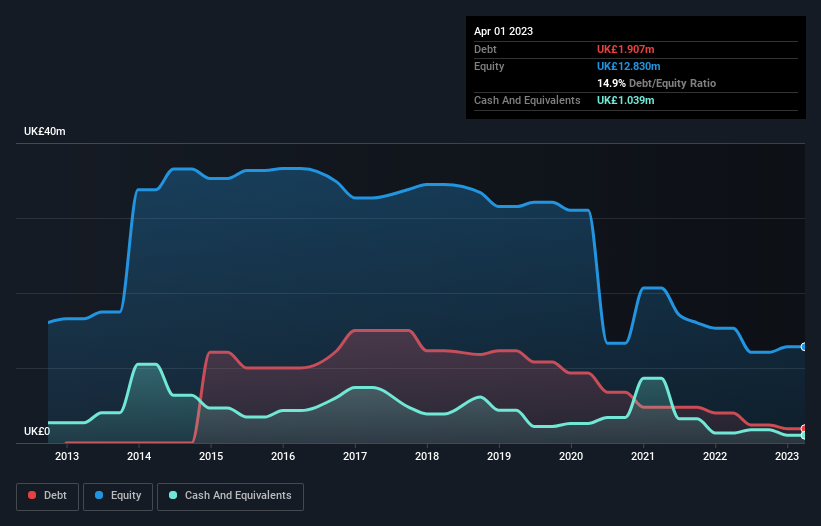Click the 2013 x-axis label
821x526 pixels.
pos(67,456)
